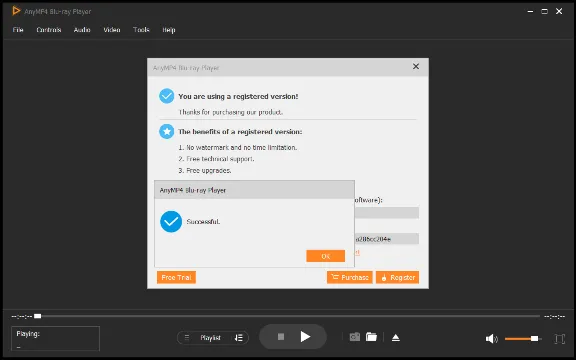Mute audio with the speaker icon
This screenshot has height=360, width=576.
[491, 339]
